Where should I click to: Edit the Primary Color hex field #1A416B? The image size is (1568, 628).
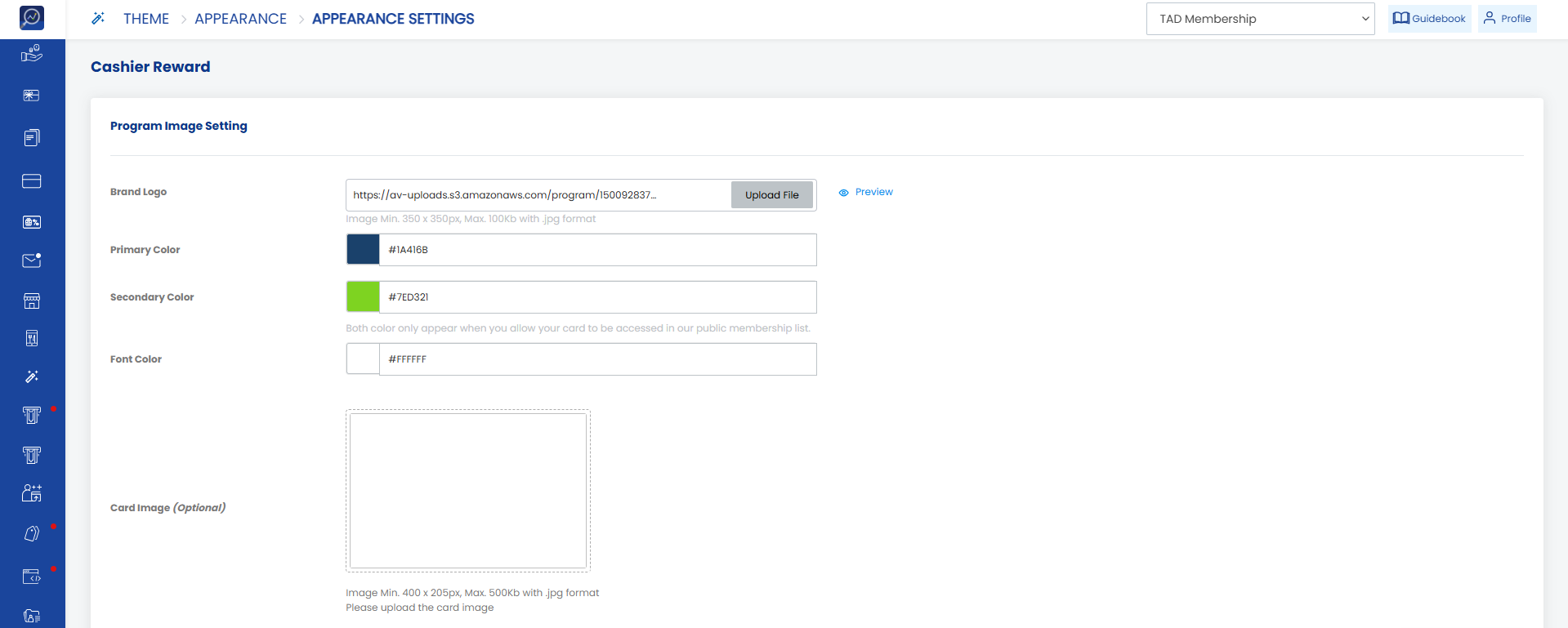pos(598,250)
